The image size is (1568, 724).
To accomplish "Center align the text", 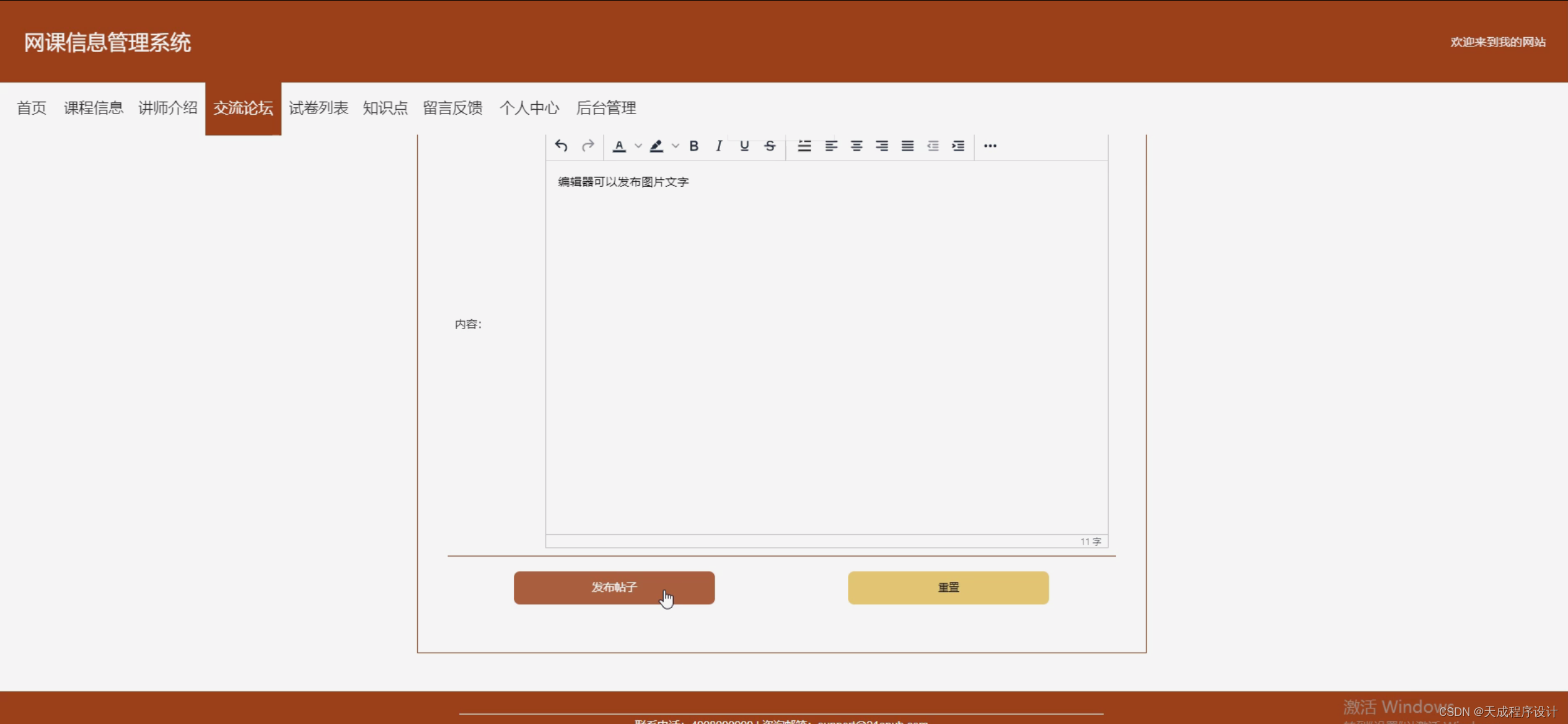I will tap(857, 146).
